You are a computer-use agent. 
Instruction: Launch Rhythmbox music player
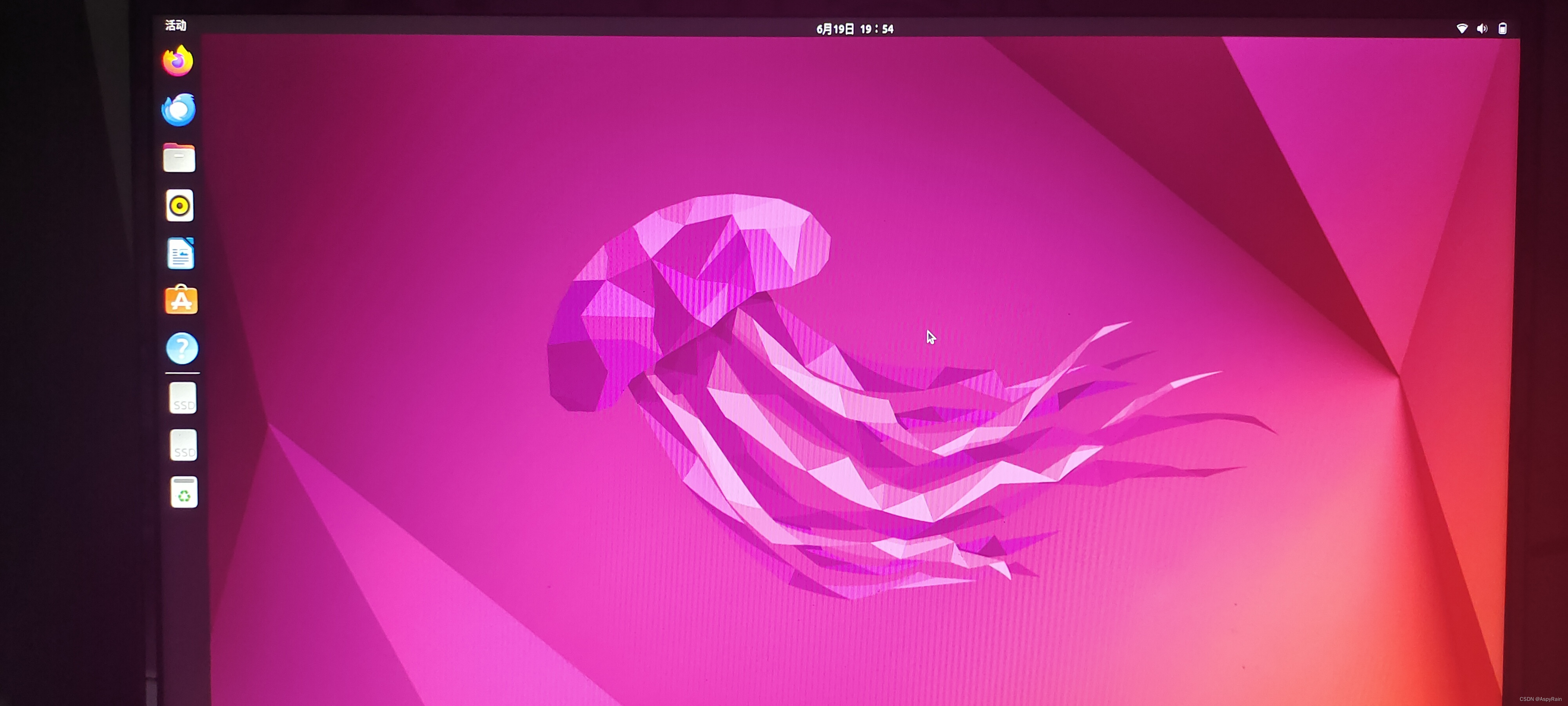click(x=180, y=206)
